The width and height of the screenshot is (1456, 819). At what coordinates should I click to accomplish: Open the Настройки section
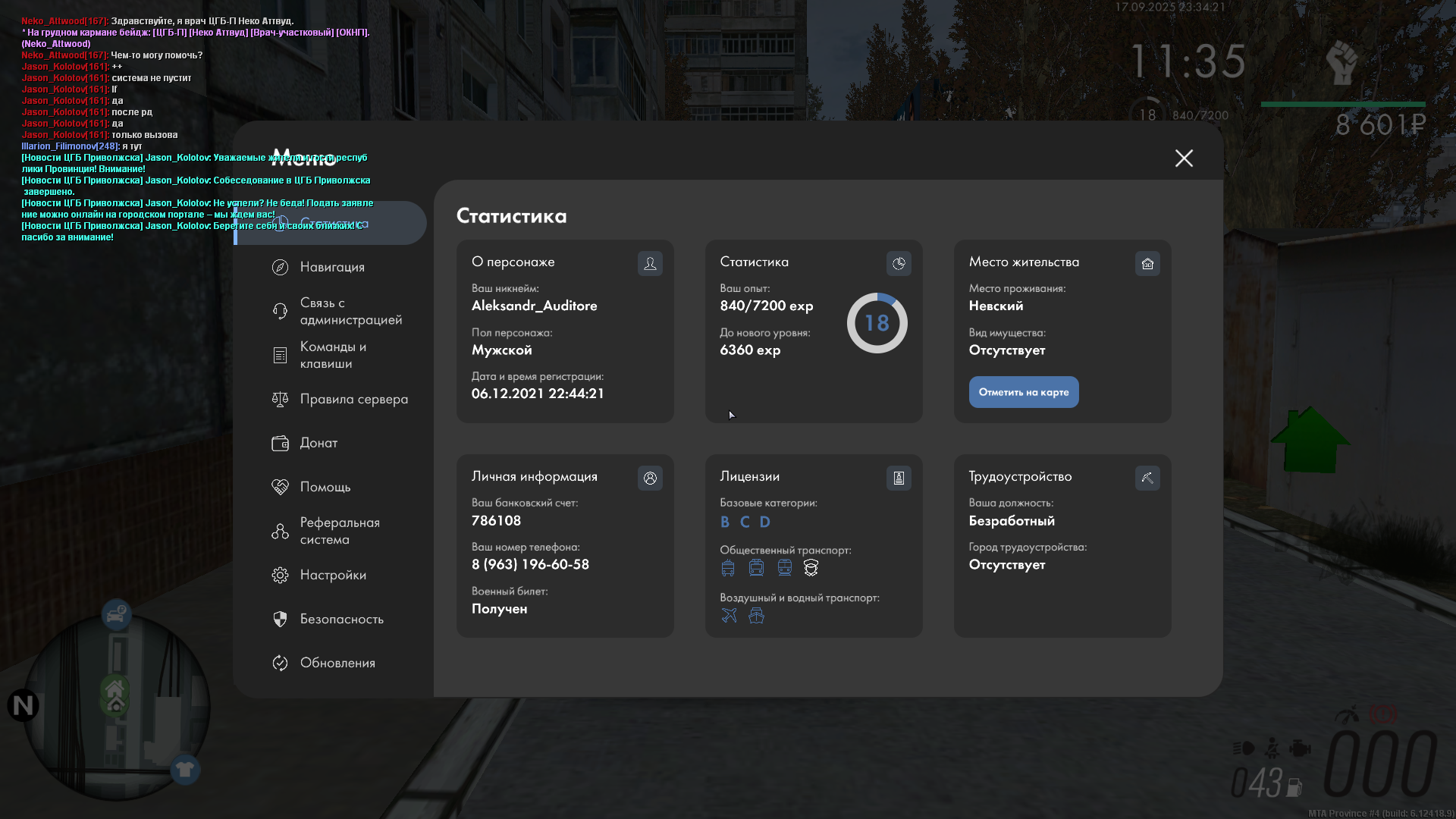(x=331, y=575)
